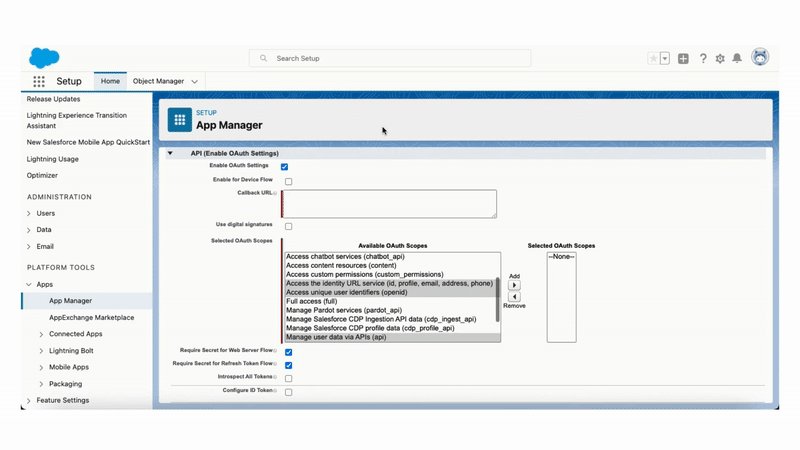Screen dimensions: 800x450
Task: Click the Introspect All Tokens info icon
Action: (275, 377)
